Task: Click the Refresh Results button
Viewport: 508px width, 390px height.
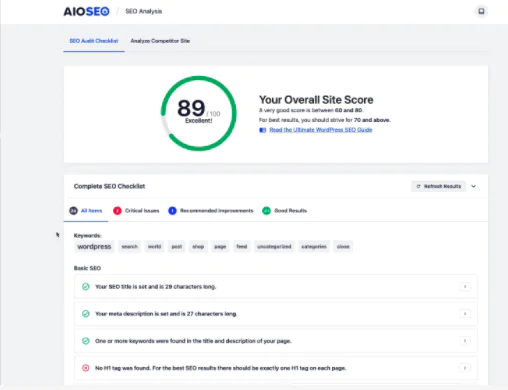Action: click(438, 186)
